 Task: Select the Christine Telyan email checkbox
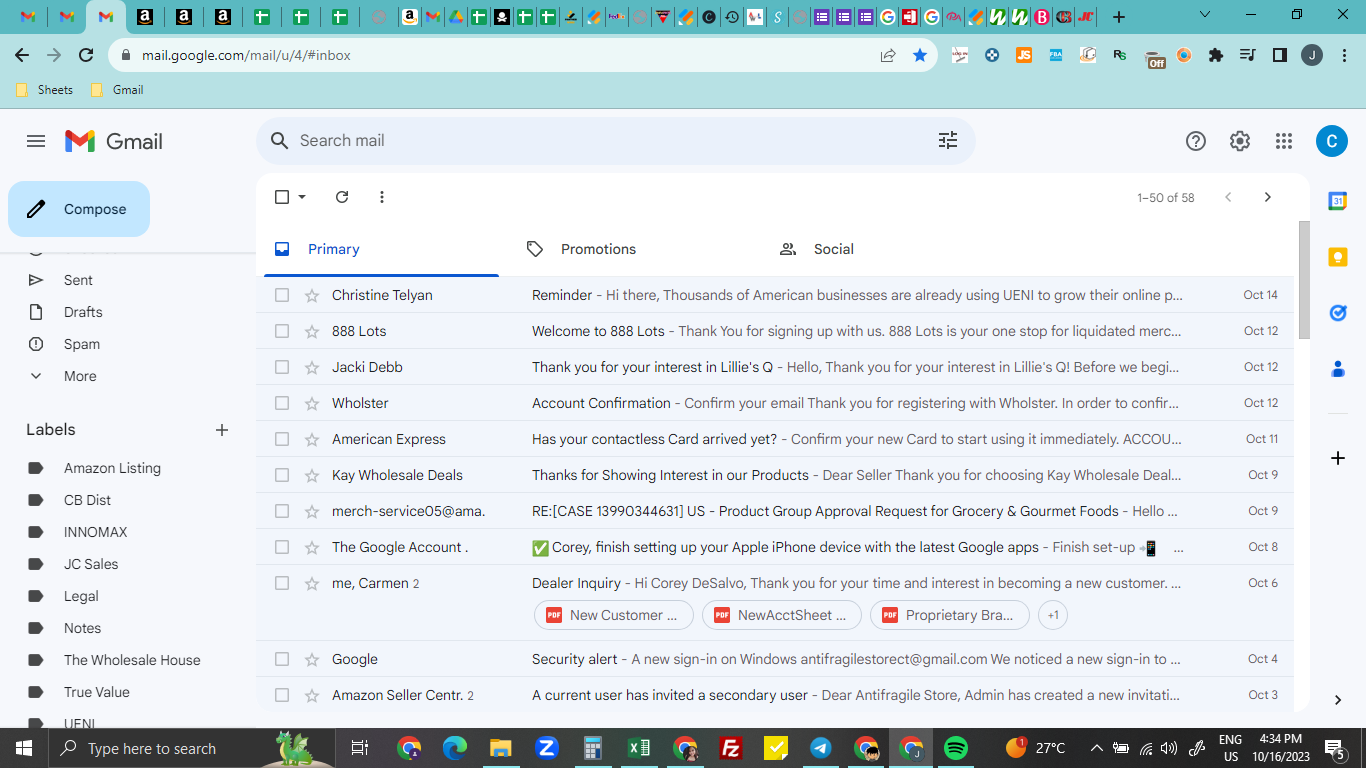pos(282,295)
